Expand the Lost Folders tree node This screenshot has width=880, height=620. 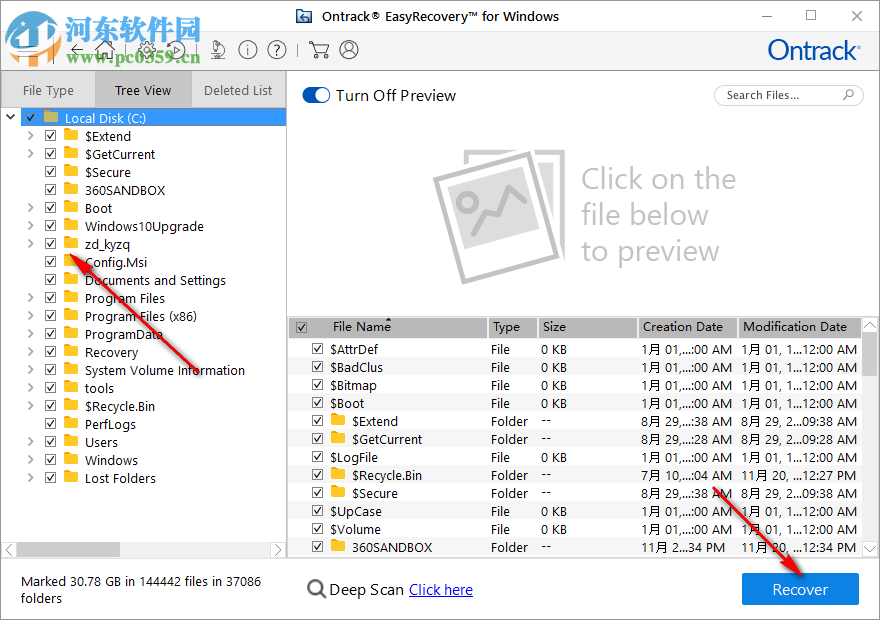click(x=31, y=477)
